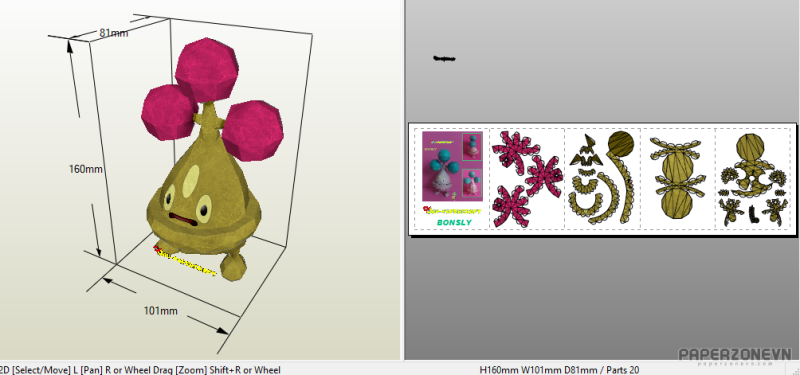
Task: Click the mouth of the Bonsly model
Action: (x=183, y=219)
